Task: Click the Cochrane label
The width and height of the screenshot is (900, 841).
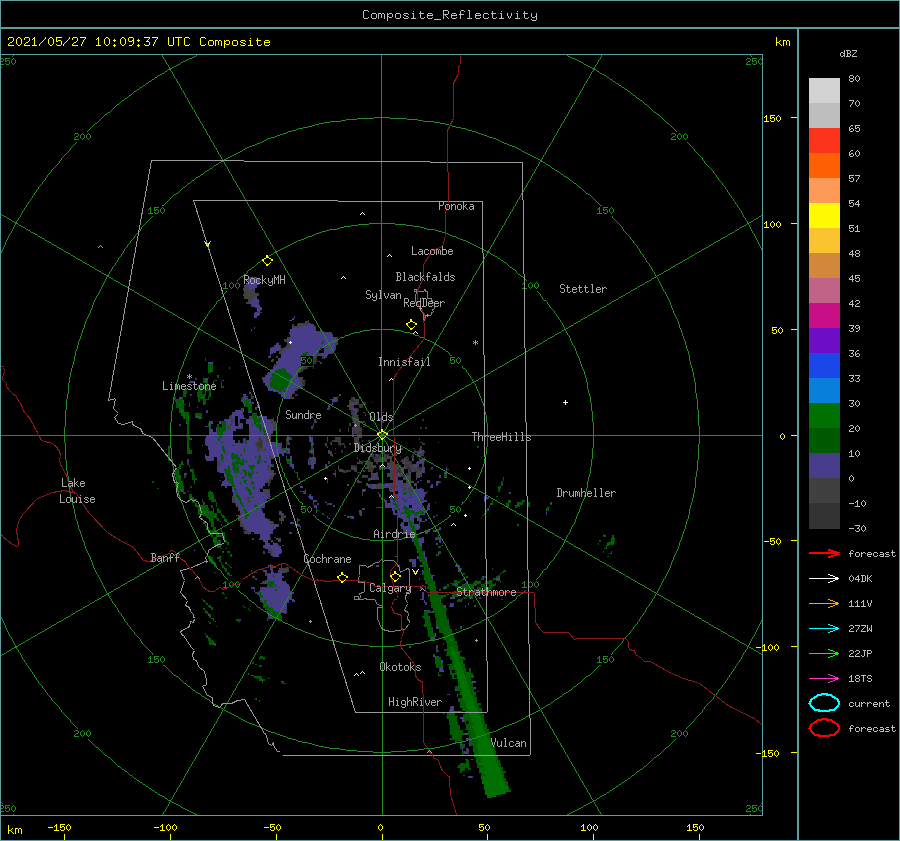Action: (x=327, y=559)
